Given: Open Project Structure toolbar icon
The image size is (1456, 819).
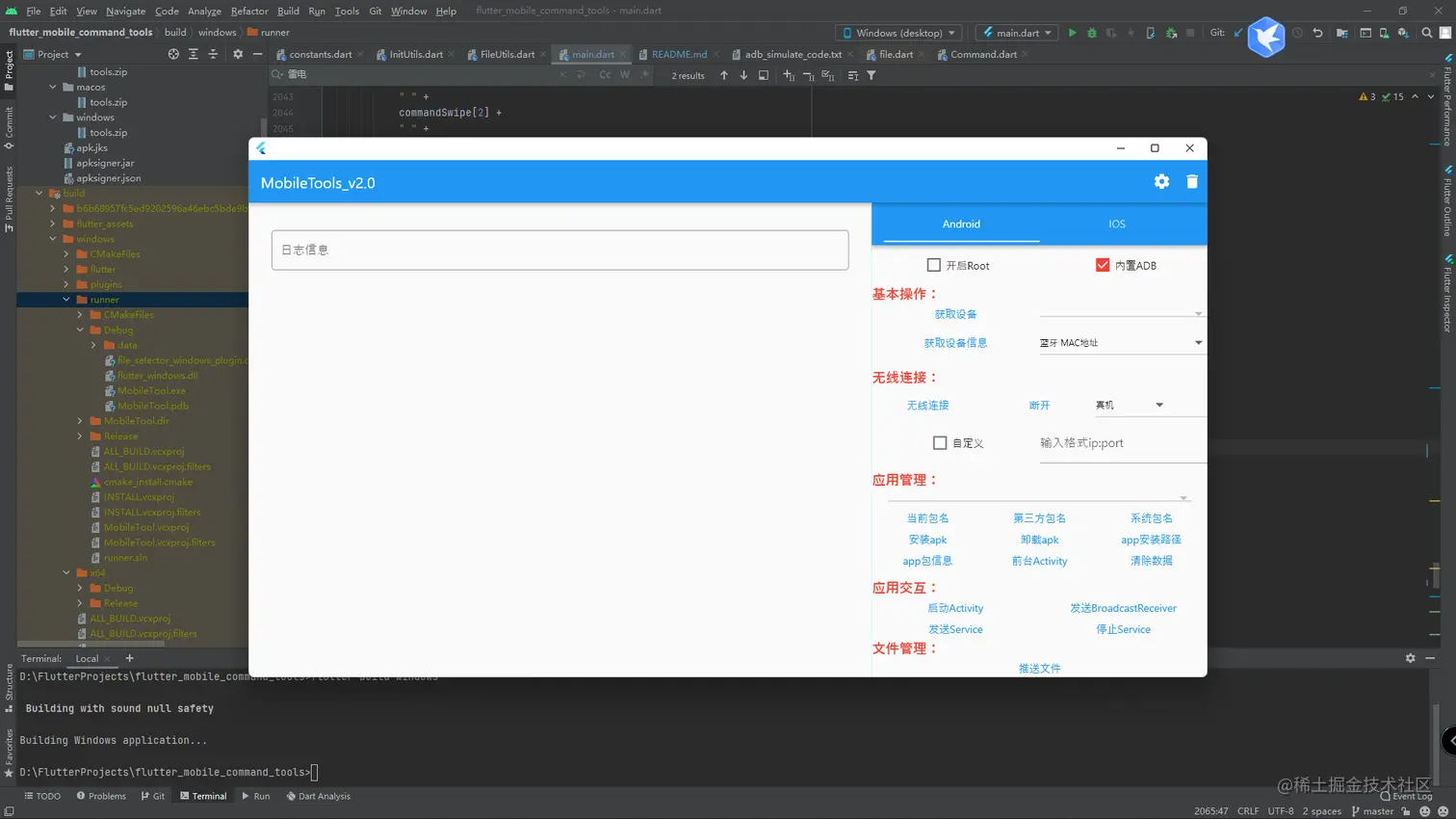Looking at the screenshot, I should click(x=1342, y=33).
